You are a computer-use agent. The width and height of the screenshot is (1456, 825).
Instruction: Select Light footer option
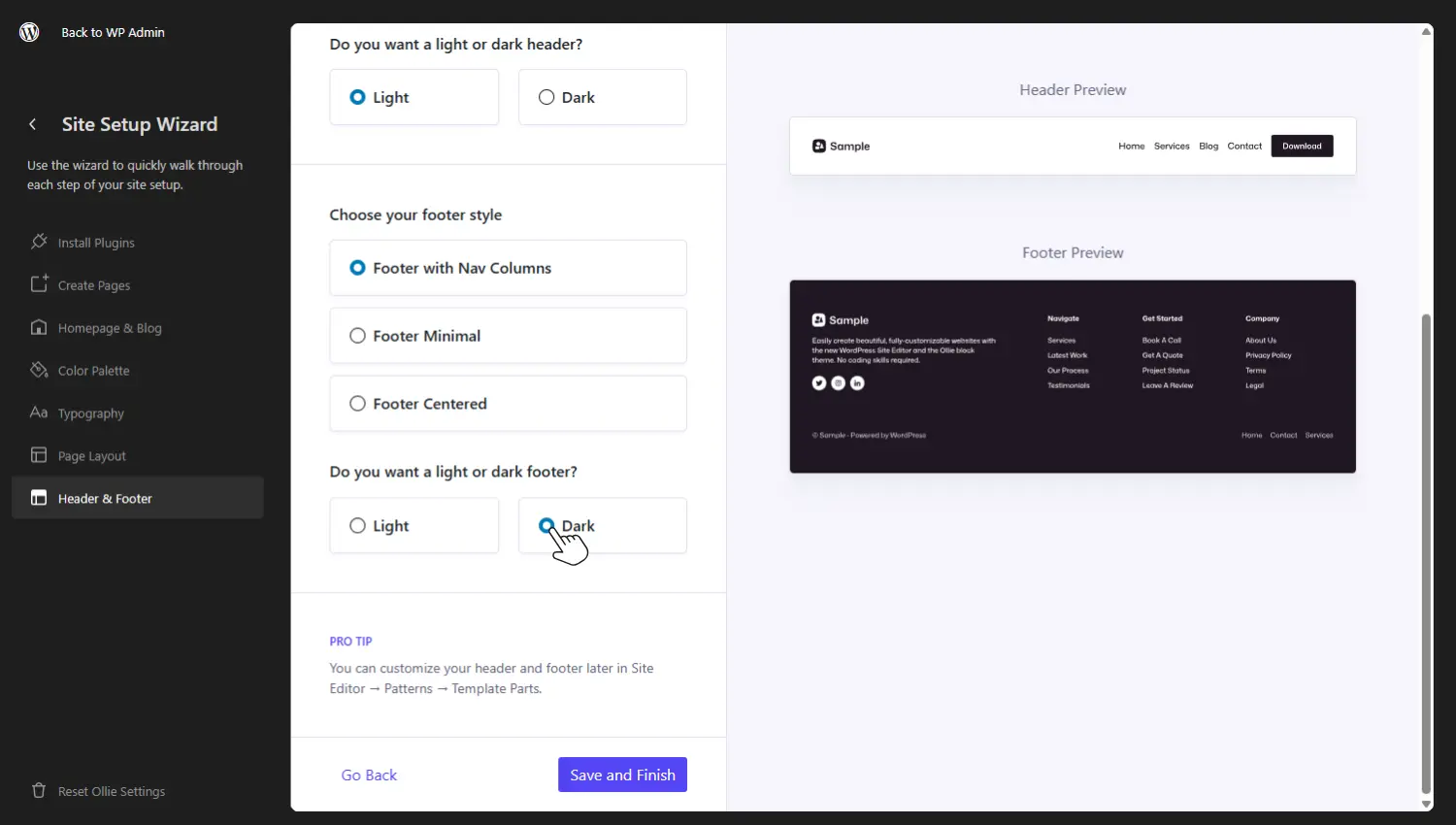[414, 526]
